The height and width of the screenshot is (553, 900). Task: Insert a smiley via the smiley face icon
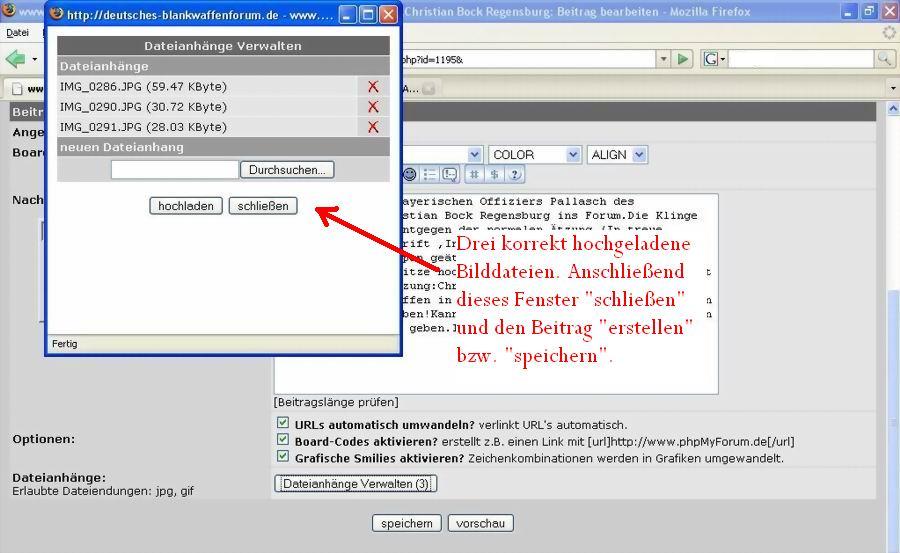click(x=410, y=174)
